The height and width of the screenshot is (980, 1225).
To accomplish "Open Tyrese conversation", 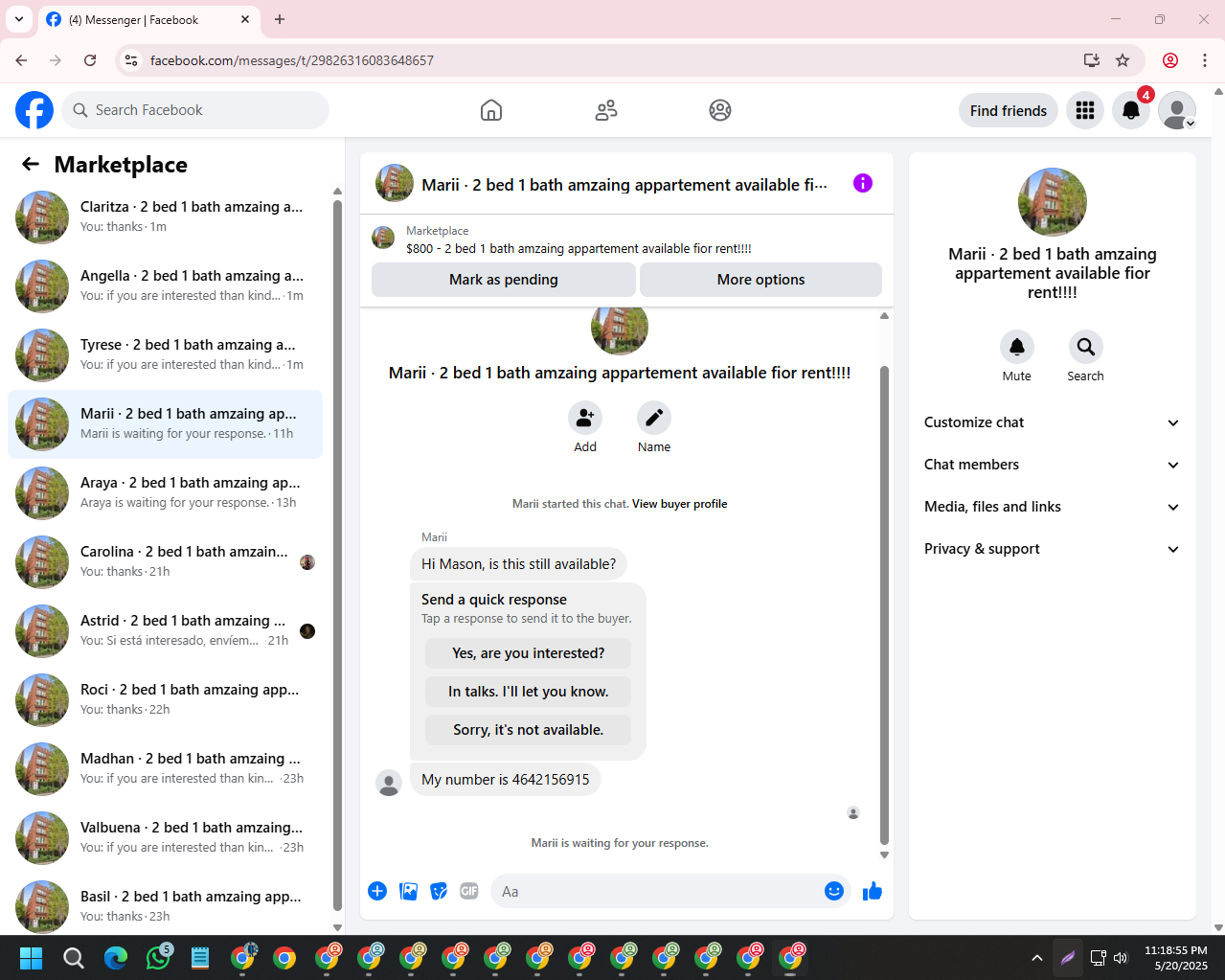I will coord(165,355).
